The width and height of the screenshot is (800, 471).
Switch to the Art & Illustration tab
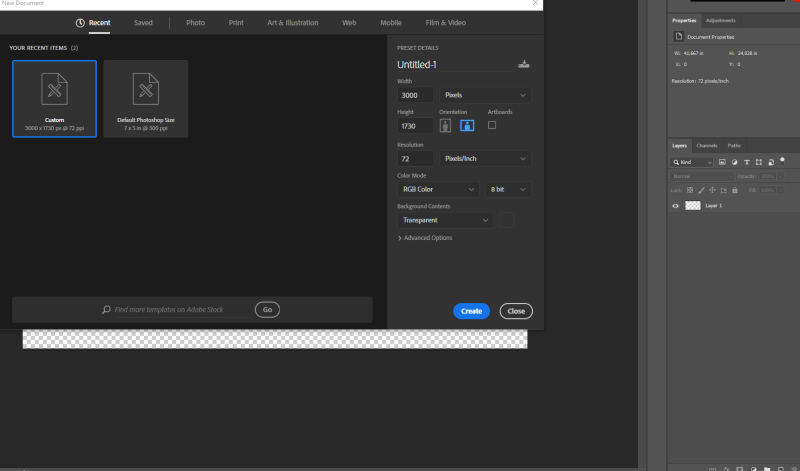292,22
